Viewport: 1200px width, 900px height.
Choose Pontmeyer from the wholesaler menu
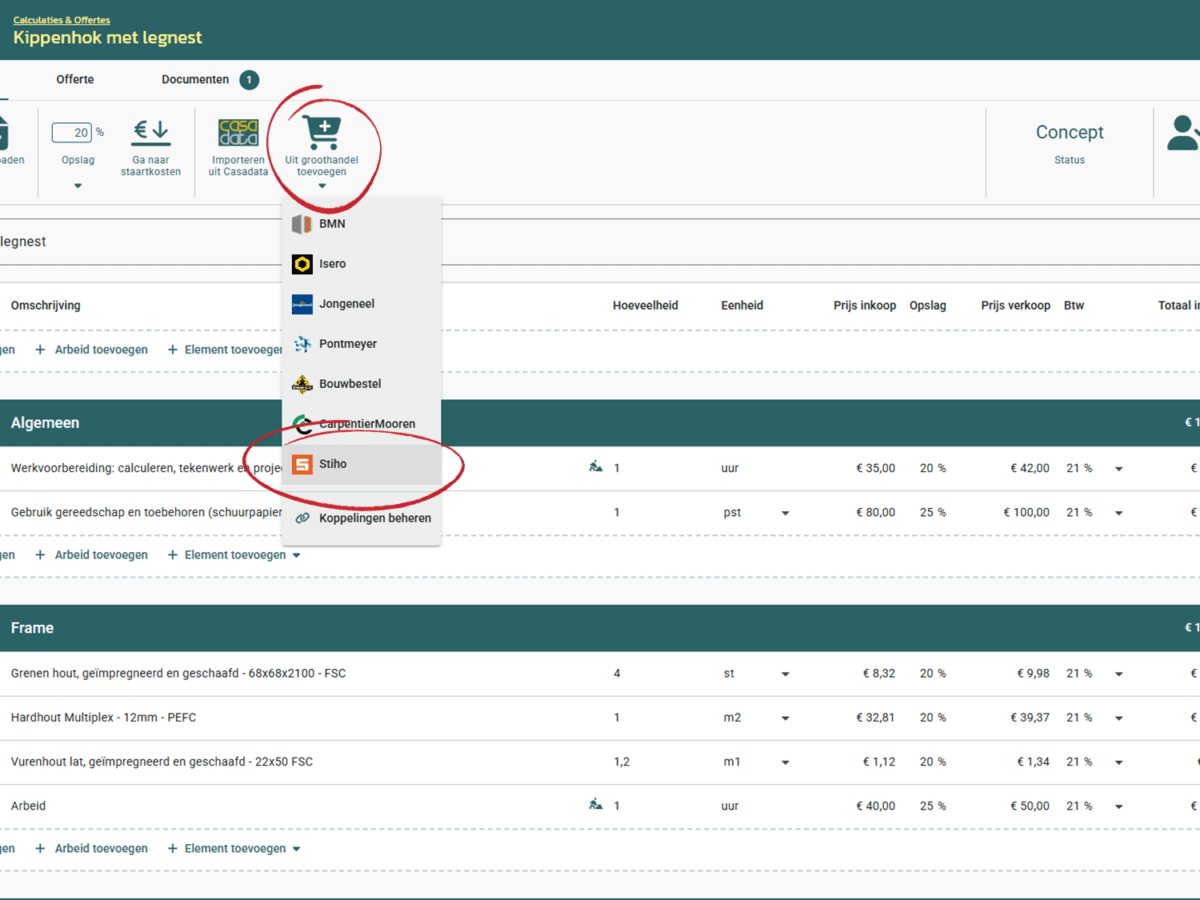[361, 344]
